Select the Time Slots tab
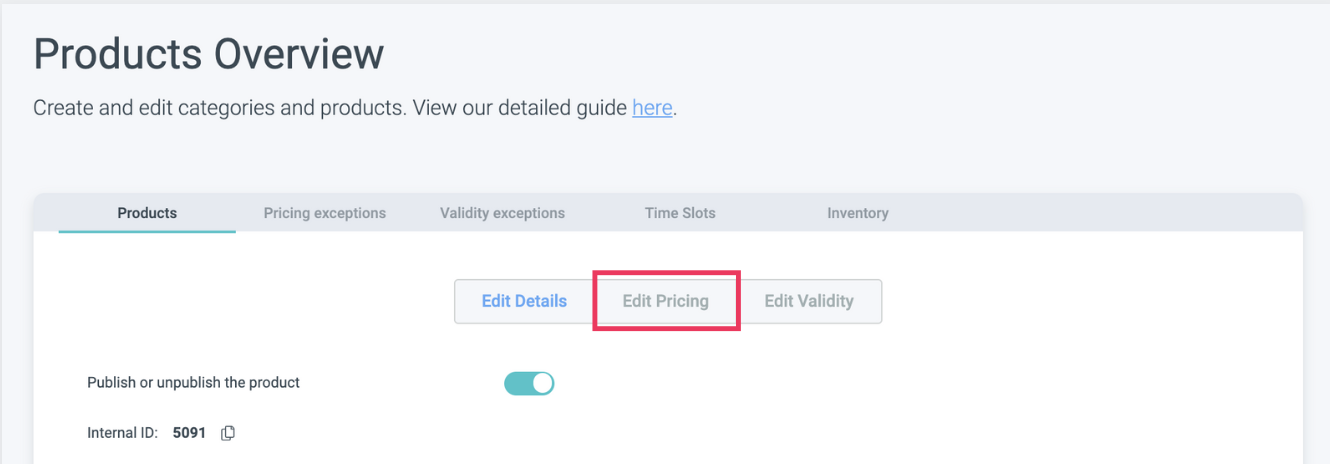Screen dimensions: 1330x464 click(x=680, y=213)
